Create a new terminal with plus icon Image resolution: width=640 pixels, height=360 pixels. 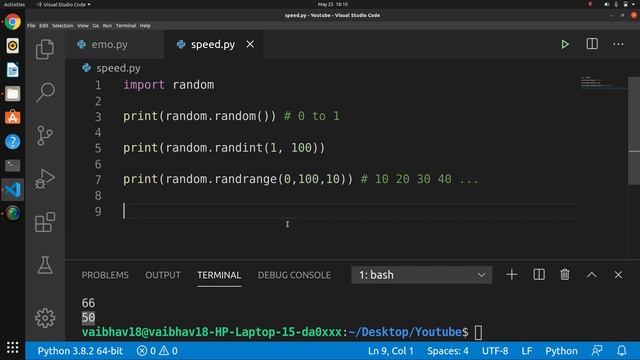point(511,275)
